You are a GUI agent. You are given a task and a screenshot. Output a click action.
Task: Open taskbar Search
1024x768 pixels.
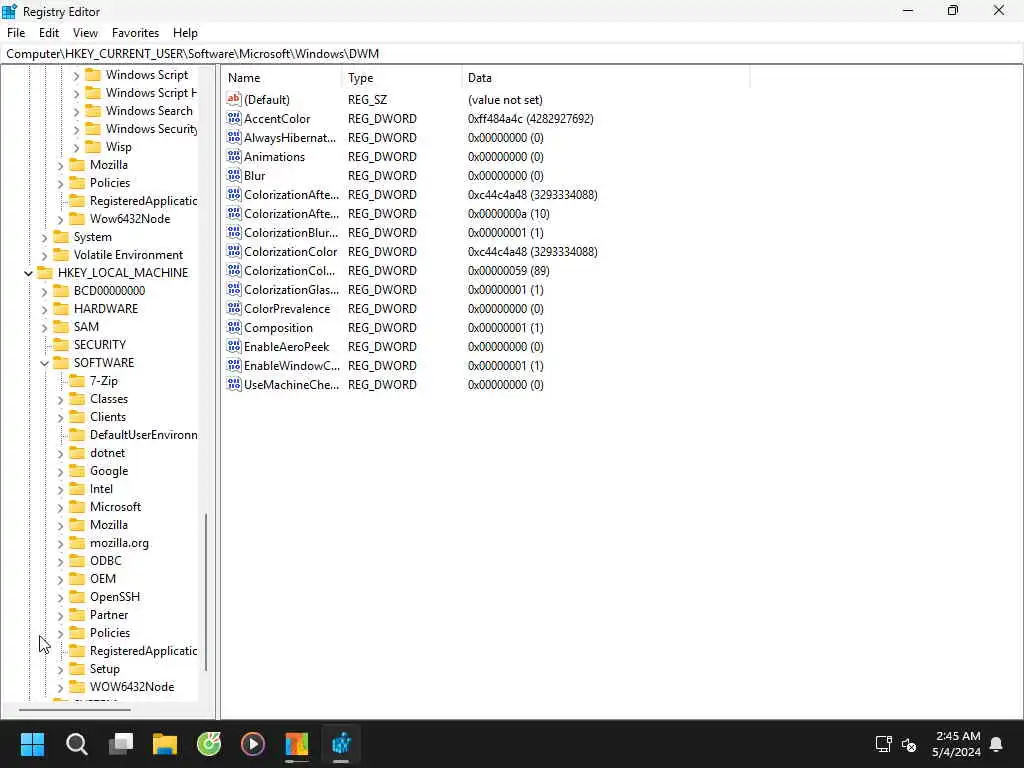tap(76, 744)
